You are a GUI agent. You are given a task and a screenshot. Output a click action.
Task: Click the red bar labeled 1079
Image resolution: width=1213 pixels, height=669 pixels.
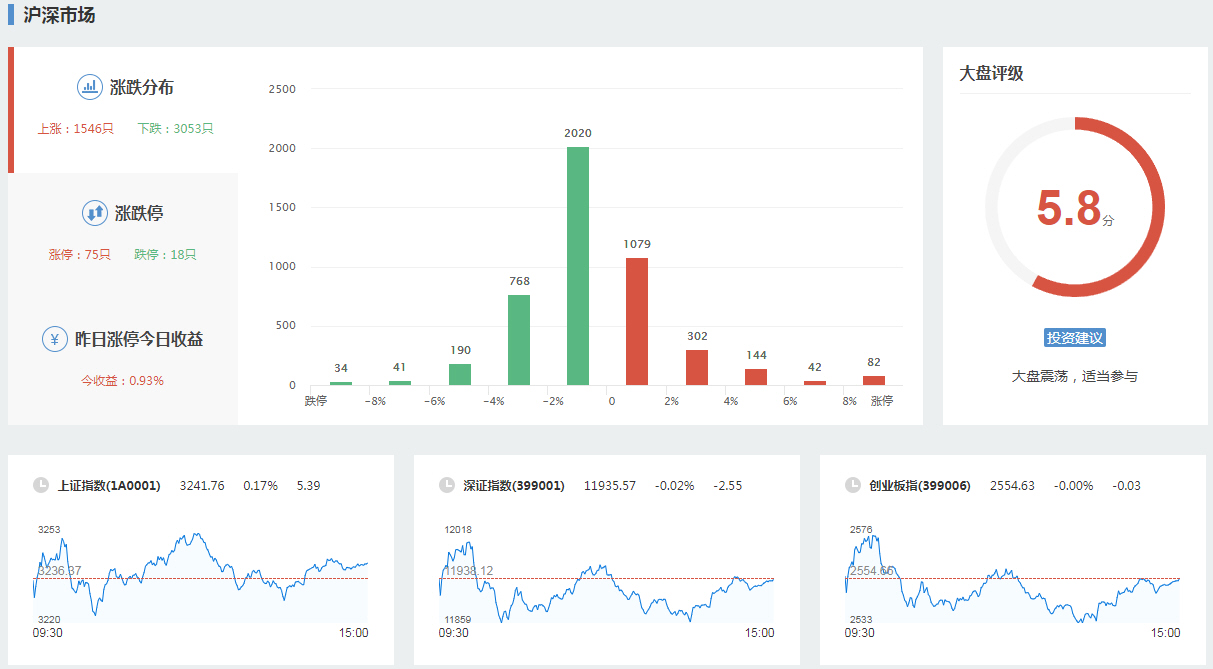click(x=637, y=321)
